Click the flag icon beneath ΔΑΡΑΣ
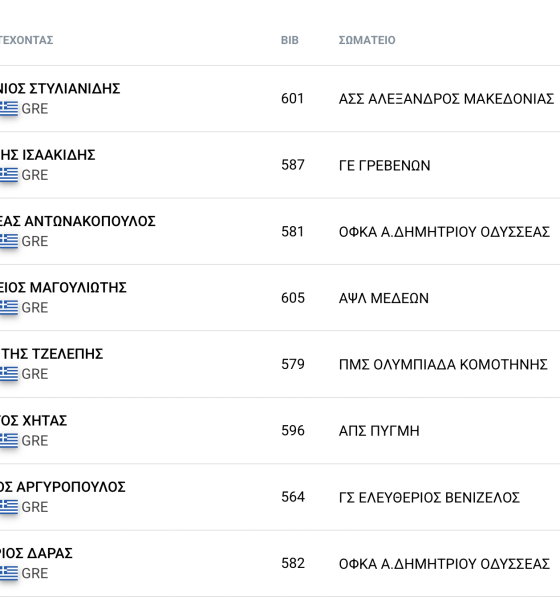 [9, 573]
